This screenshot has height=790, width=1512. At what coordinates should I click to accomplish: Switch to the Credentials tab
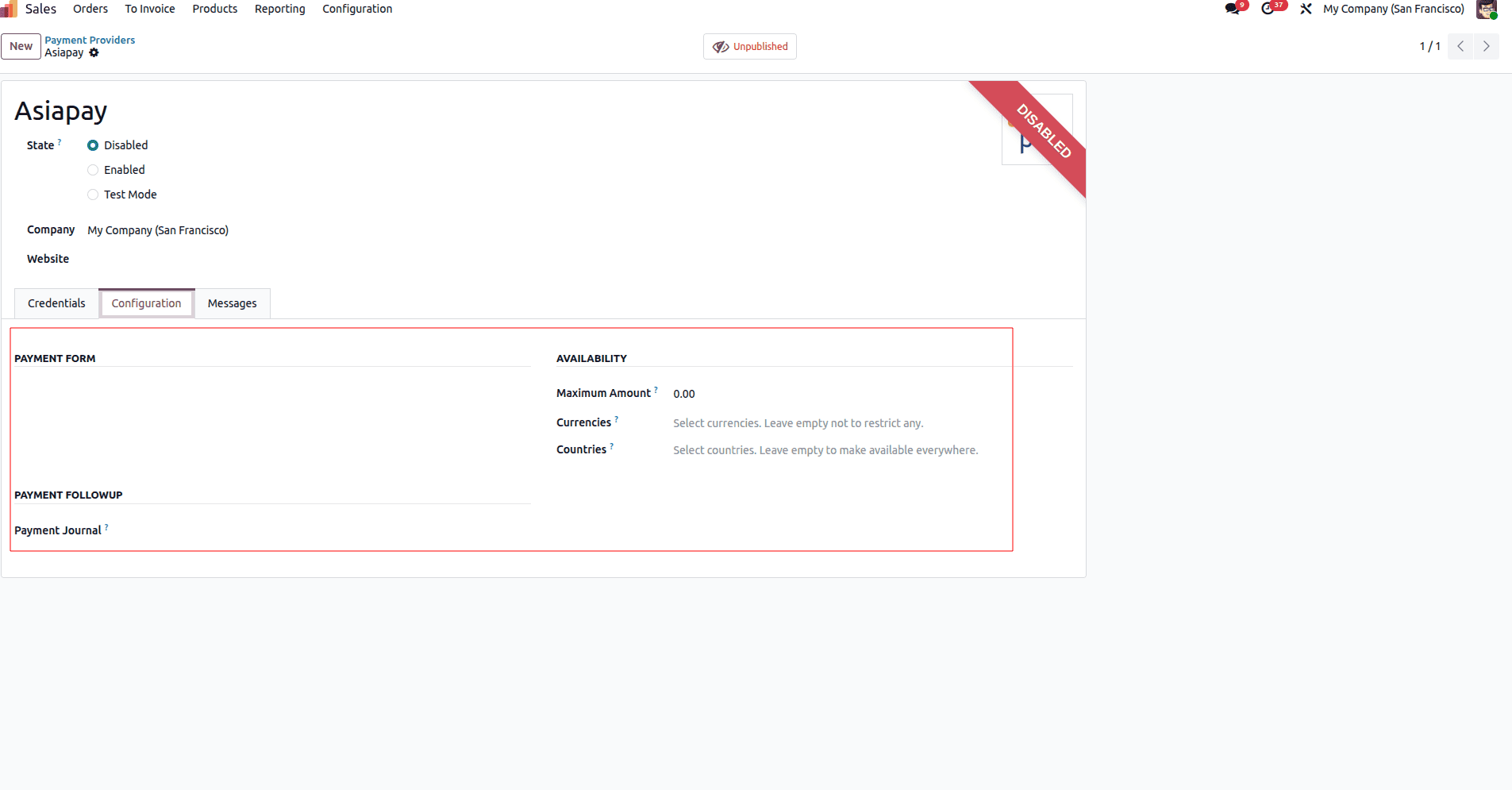[x=56, y=303]
